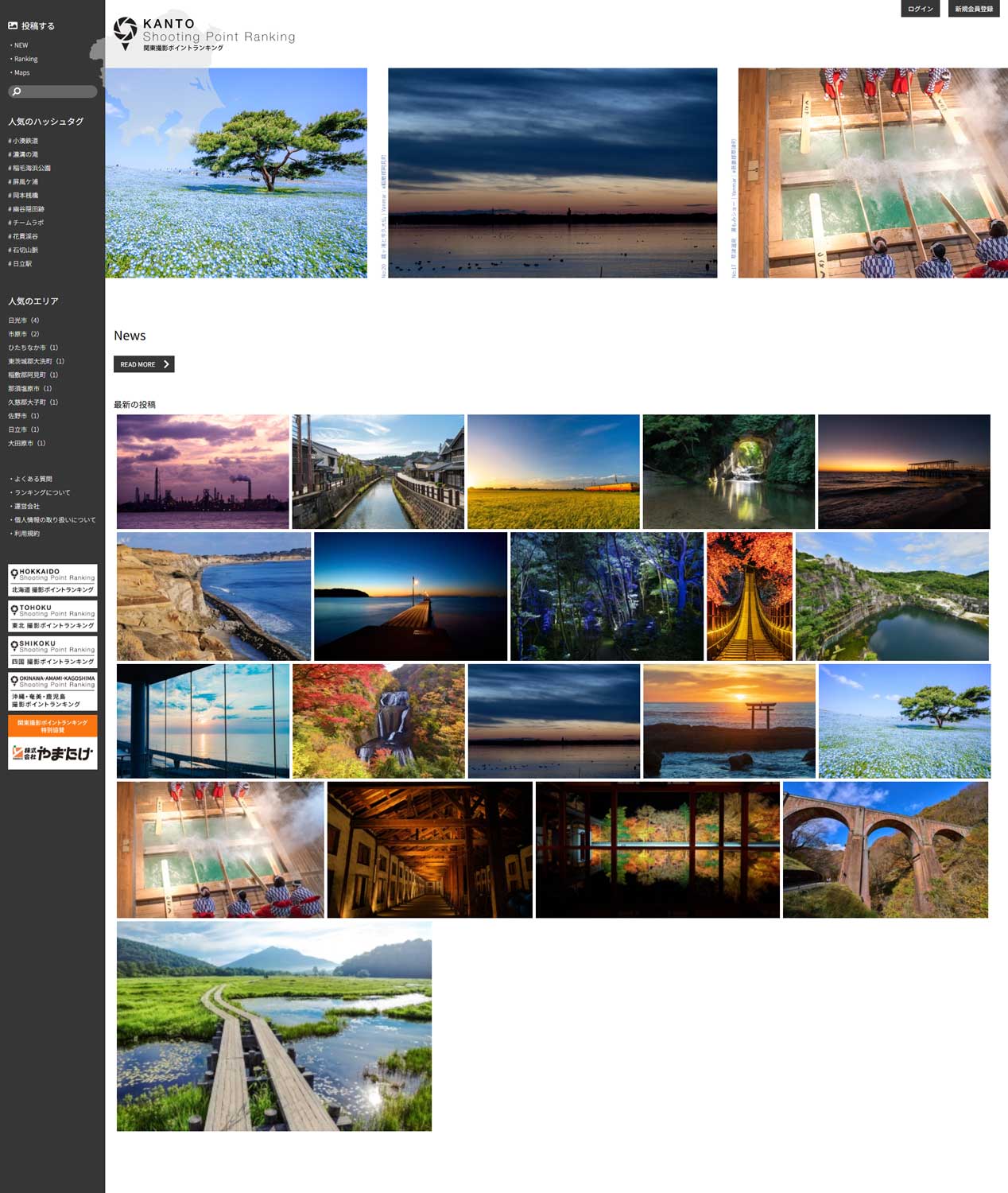Open the TOHOKU Shooting Point Ranking banner
This screenshot has height=1193, width=1008.
[52, 616]
